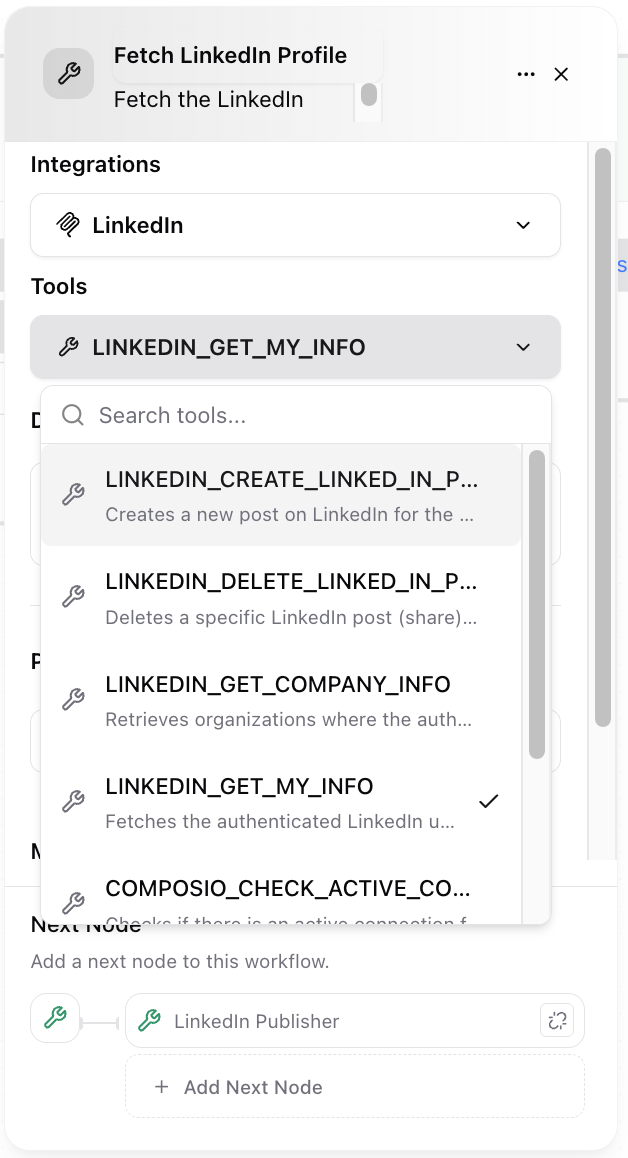Open the ellipsis options menu
Image resolution: width=628 pixels, height=1158 pixels.
tap(526, 73)
